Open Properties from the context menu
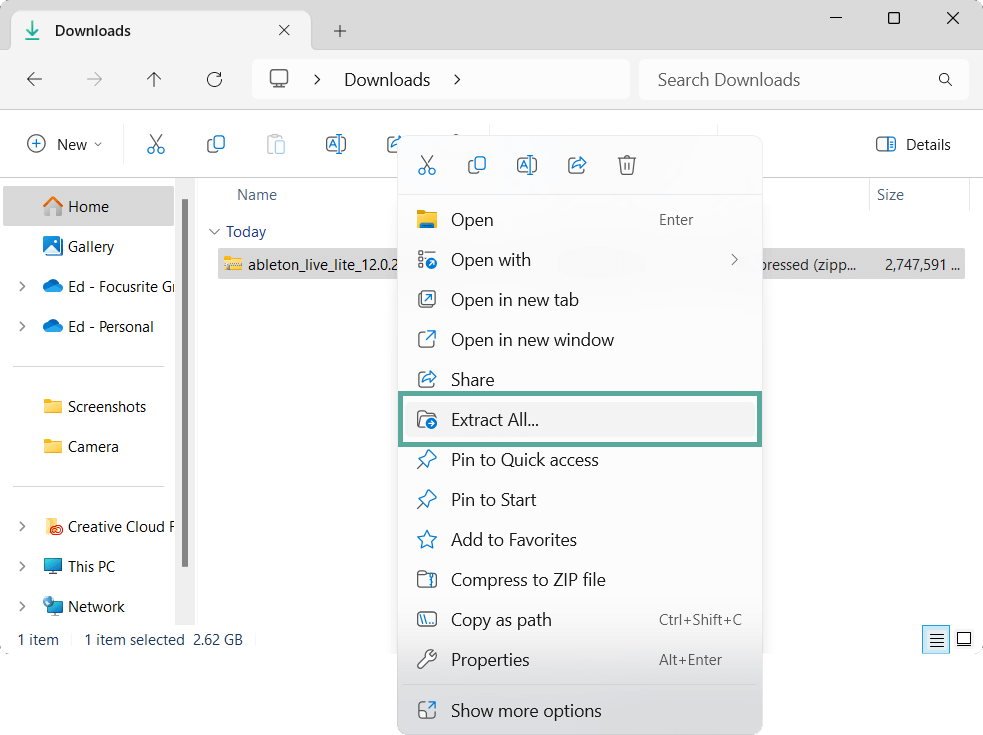The image size is (983, 735). (x=580, y=660)
